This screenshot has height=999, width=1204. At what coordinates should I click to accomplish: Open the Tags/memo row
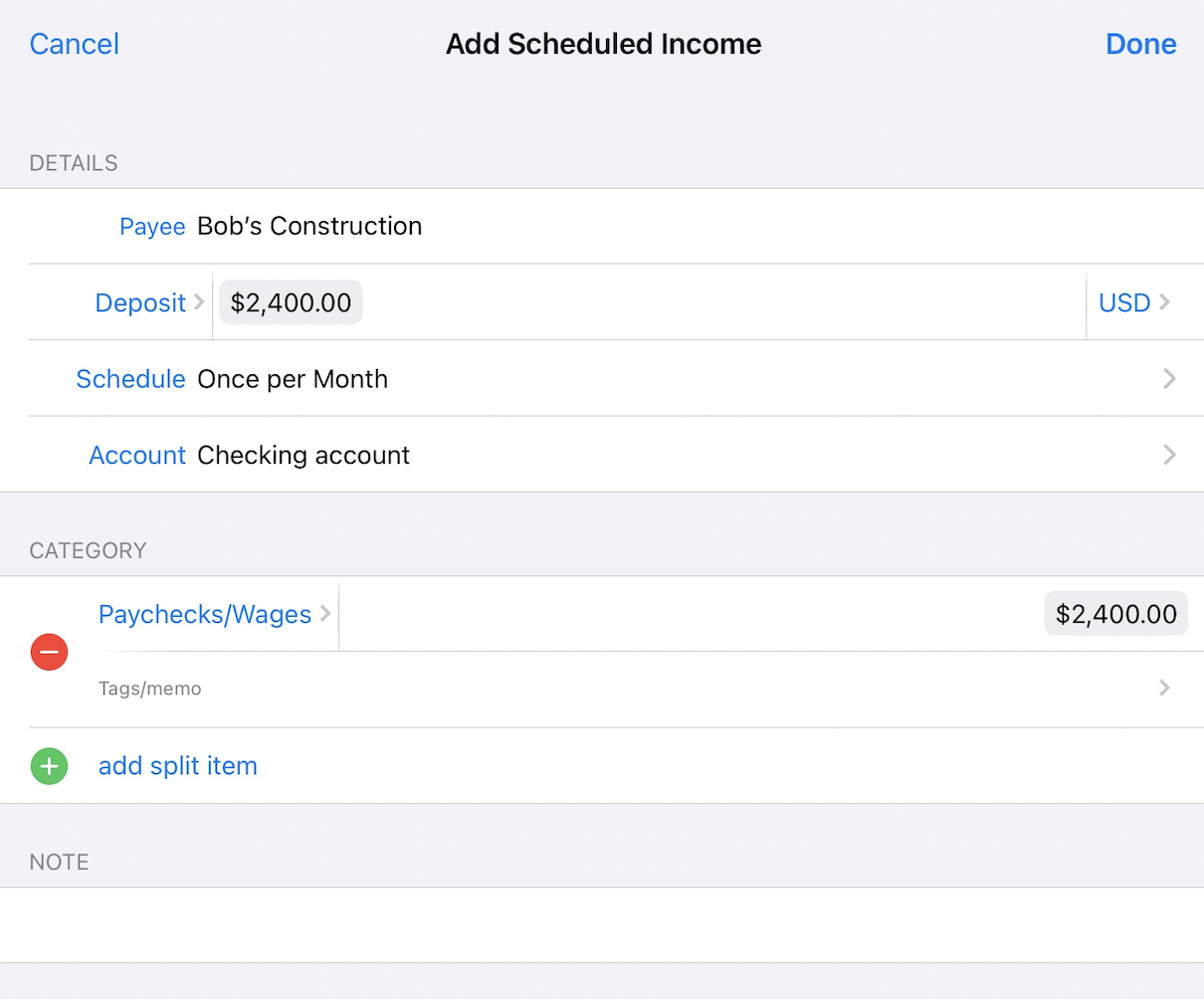tap(627, 689)
